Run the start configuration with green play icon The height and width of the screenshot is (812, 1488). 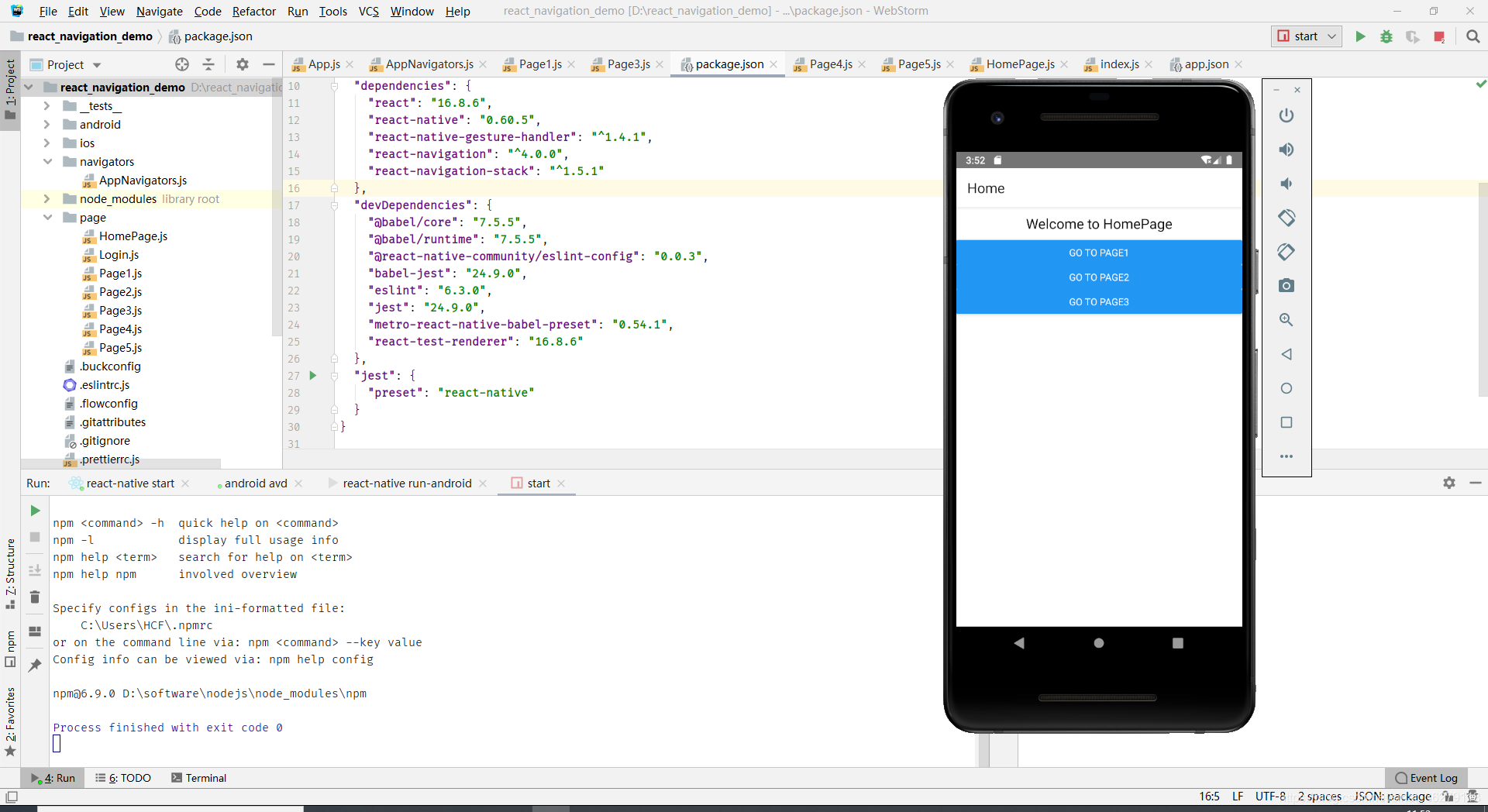tap(1361, 36)
